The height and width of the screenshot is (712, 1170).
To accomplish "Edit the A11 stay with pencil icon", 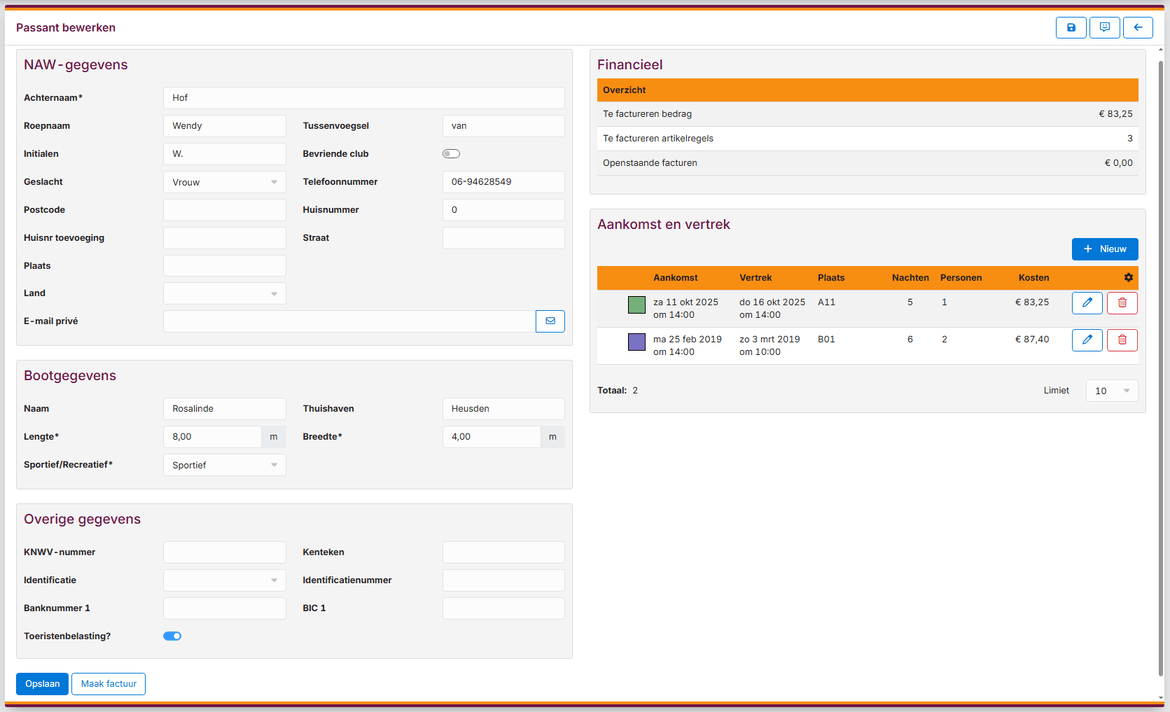I will click(x=1087, y=303).
